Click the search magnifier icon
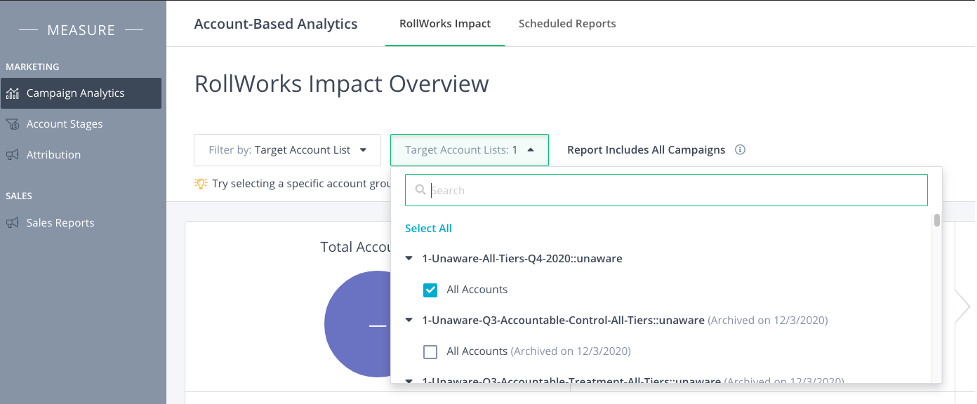This screenshot has width=977, height=404. pyautogui.click(x=421, y=190)
